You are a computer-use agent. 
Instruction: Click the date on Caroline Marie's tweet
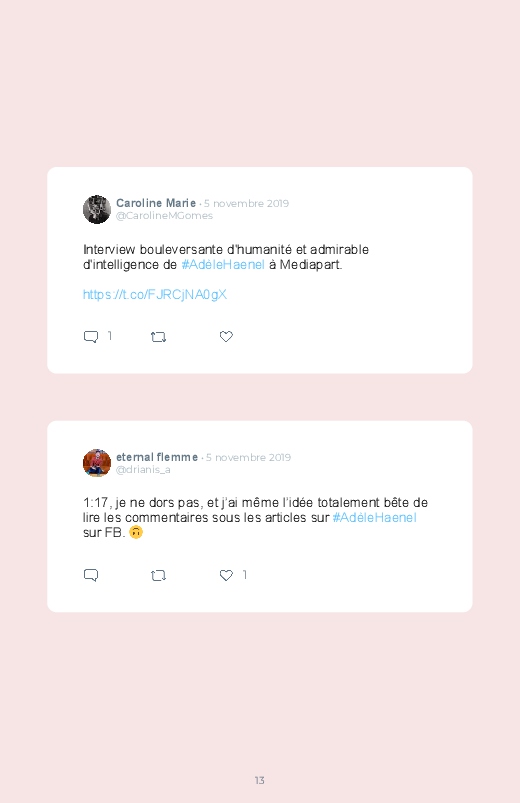(x=246, y=203)
